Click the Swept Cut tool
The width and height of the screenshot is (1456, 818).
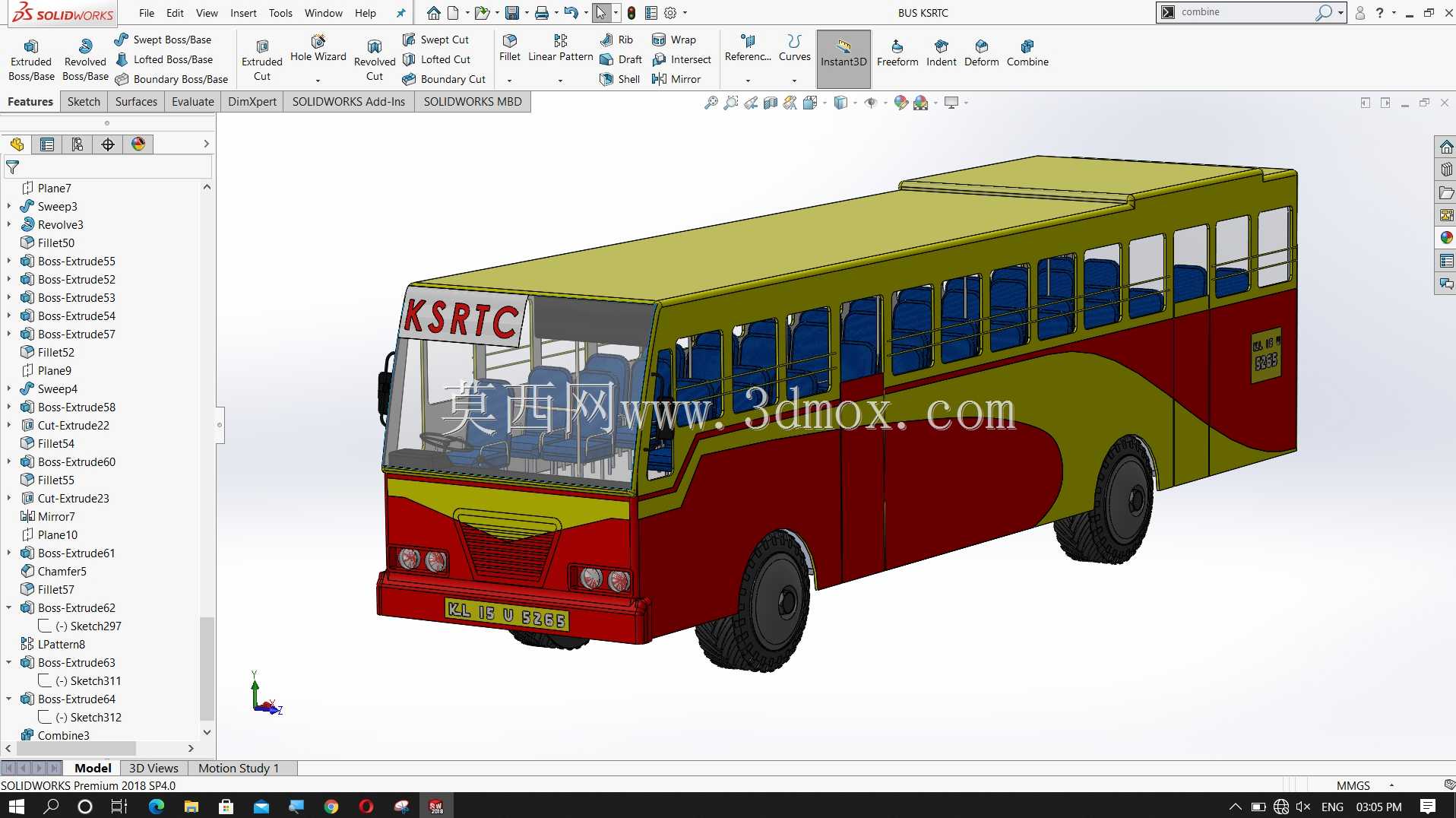pos(436,40)
